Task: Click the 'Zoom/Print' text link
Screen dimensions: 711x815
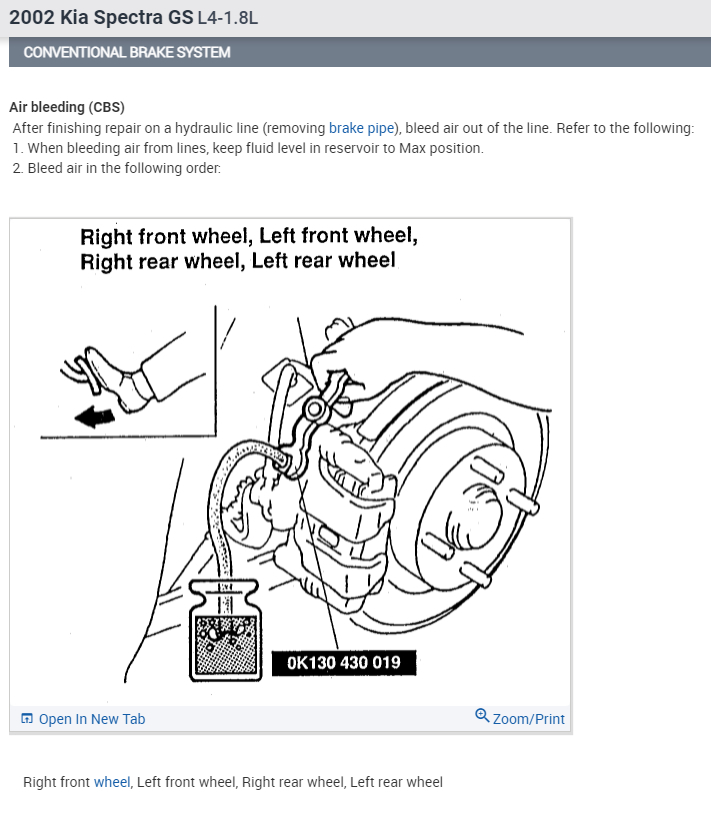Action: point(529,719)
